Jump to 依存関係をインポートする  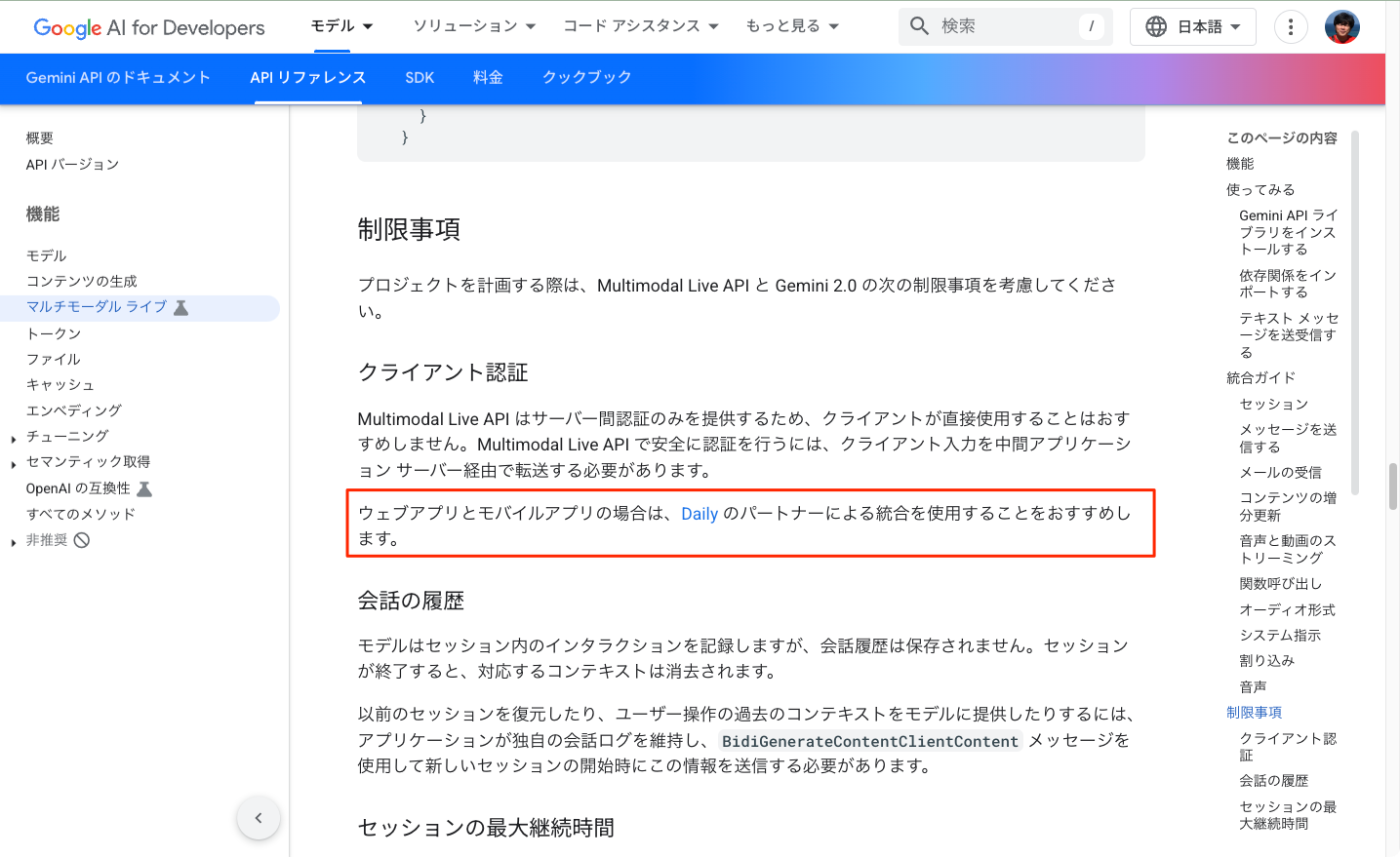coord(1289,283)
